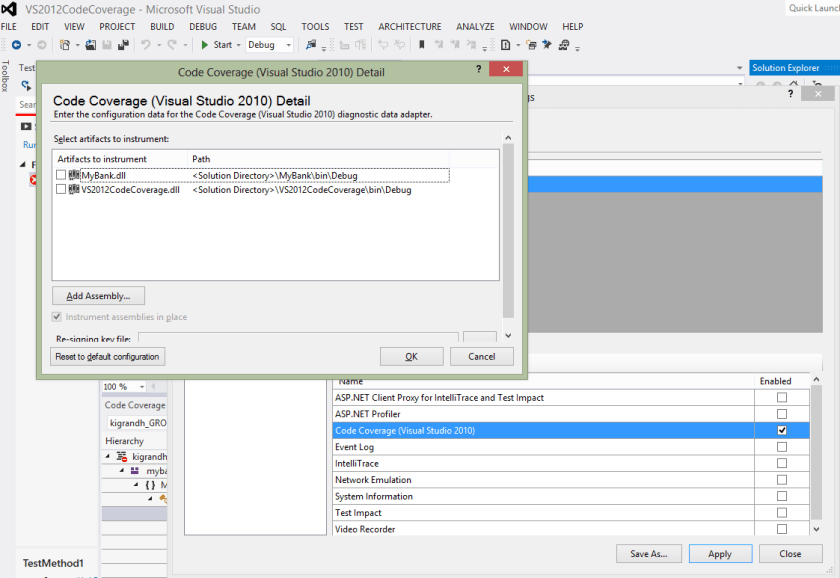Click the failed test icon in Test Explorer
The height and width of the screenshot is (578, 840).
[x=33, y=178]
